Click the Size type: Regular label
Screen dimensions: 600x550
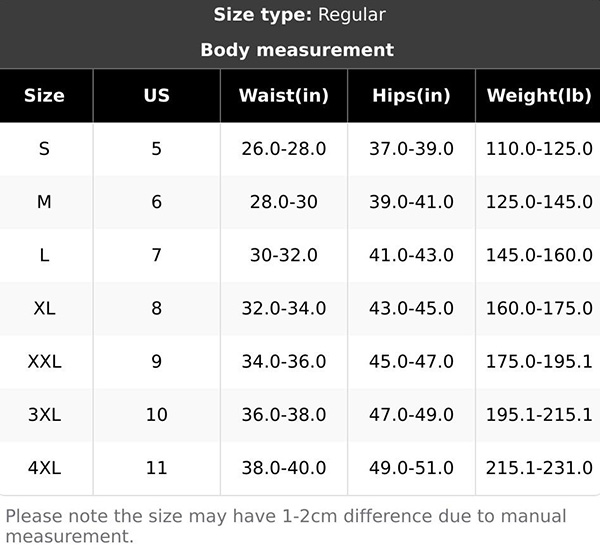pyautogui.click(x=300, y=15)
